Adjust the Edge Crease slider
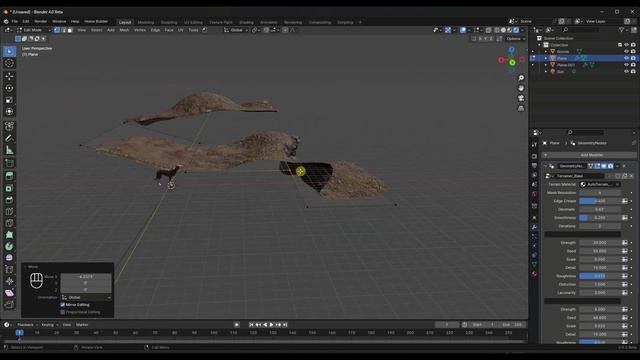Screen dimensions: 640x360 point(600,201)
